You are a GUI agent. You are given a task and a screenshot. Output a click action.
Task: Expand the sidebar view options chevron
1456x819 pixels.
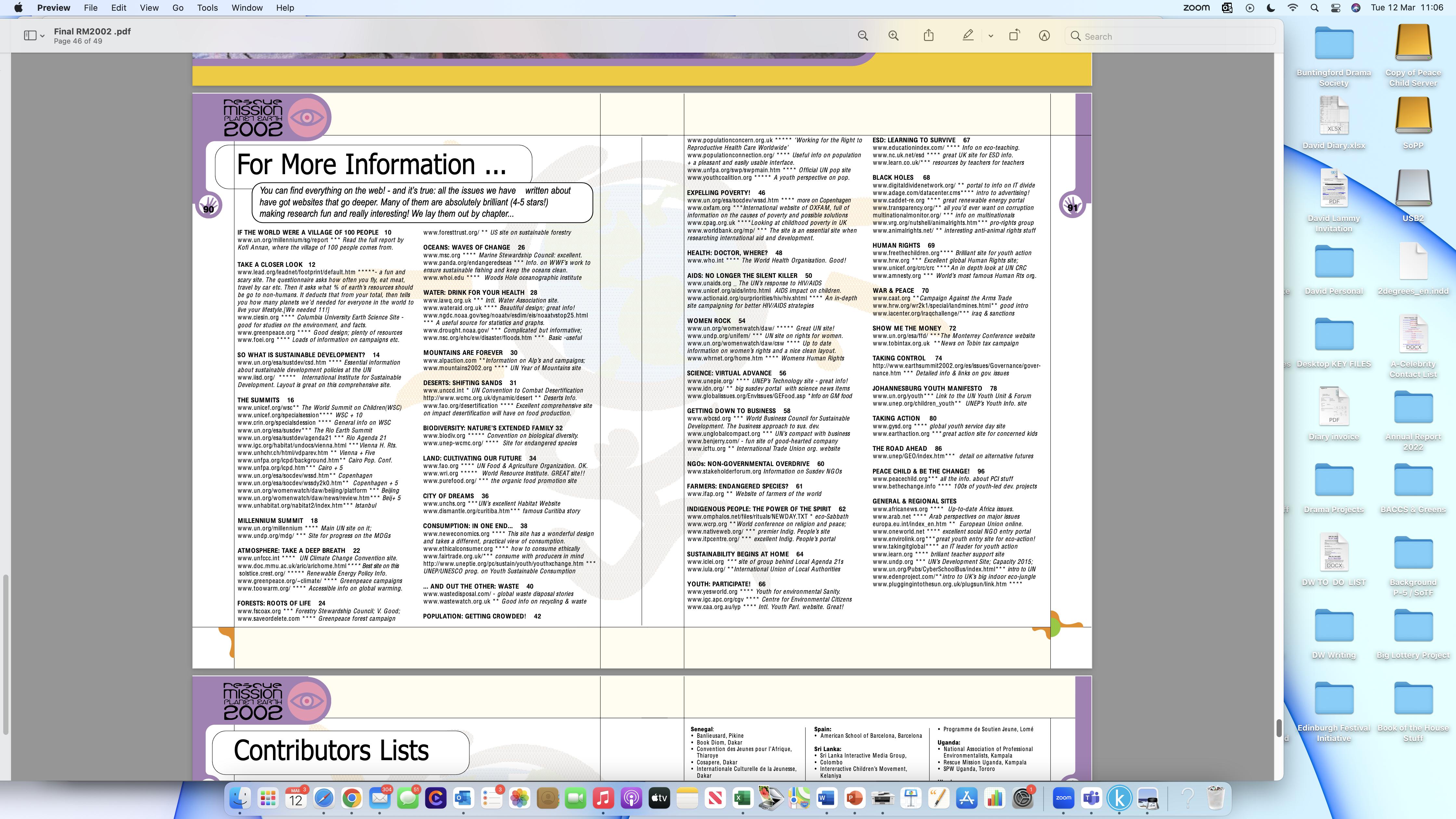(x=42, y=36)
